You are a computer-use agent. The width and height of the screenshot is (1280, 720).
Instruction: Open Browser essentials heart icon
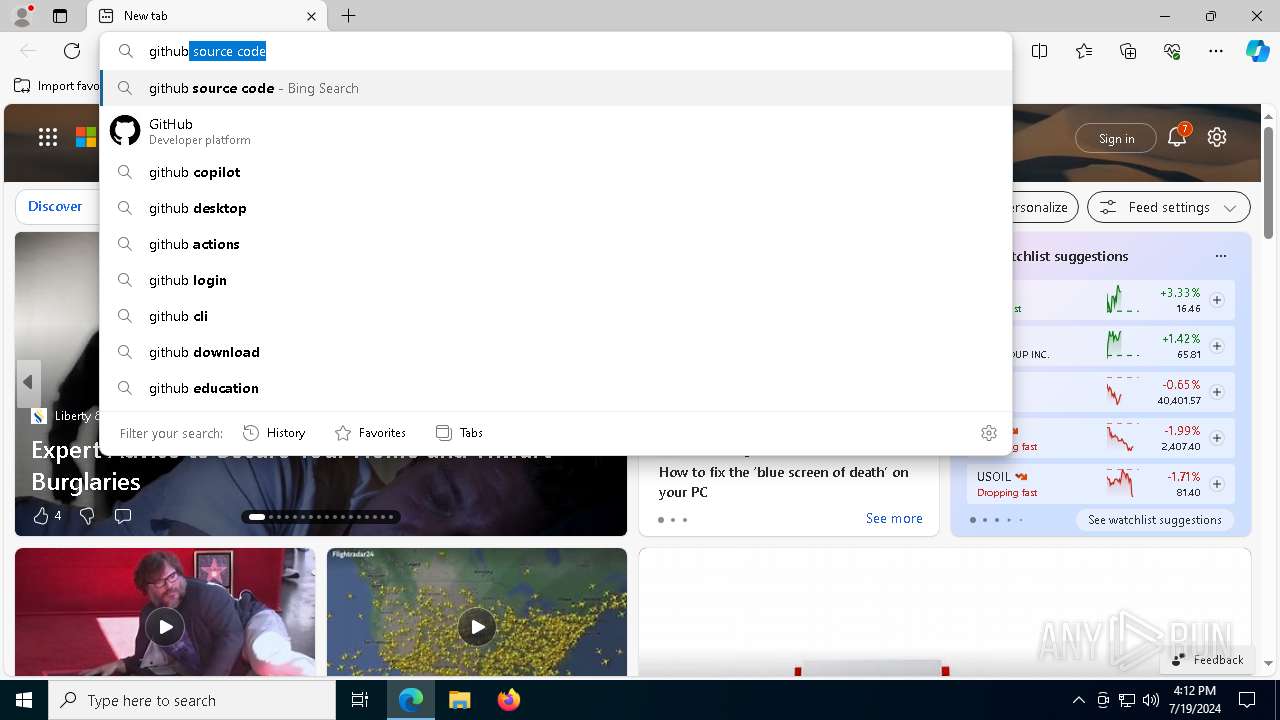(1172, 51)
